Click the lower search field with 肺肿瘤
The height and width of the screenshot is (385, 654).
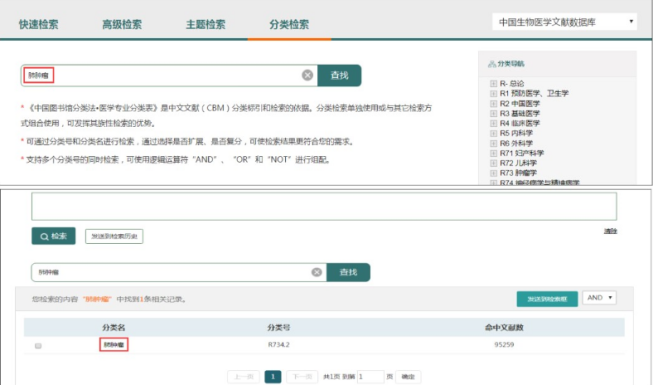click(179, 272)
